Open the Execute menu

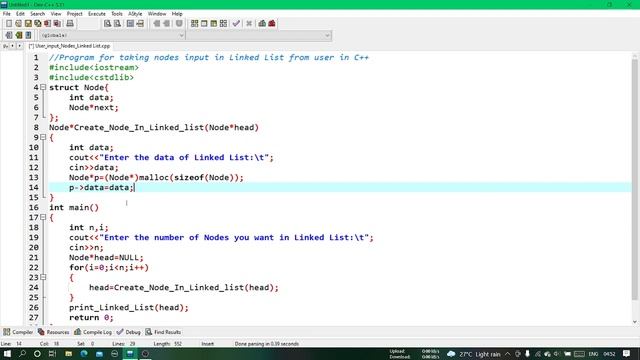[97, 14]
